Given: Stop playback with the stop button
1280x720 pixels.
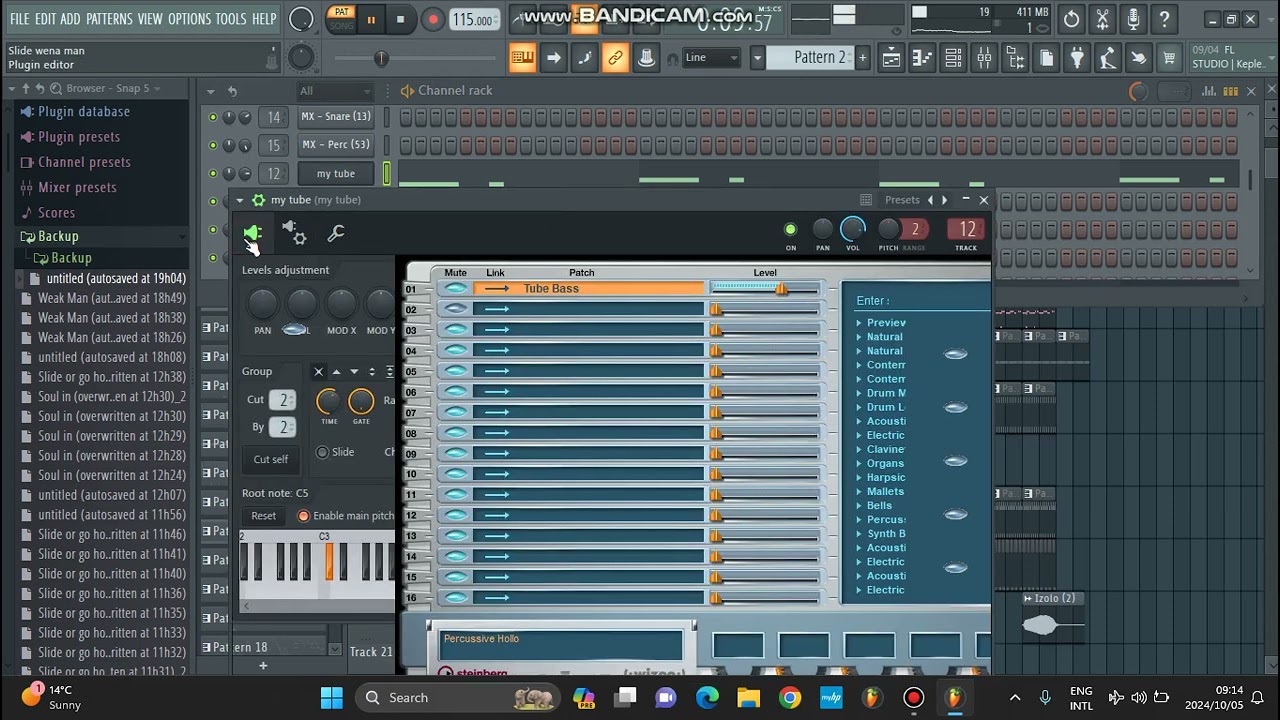Looking at the screenshot, I should click(400, 20).
